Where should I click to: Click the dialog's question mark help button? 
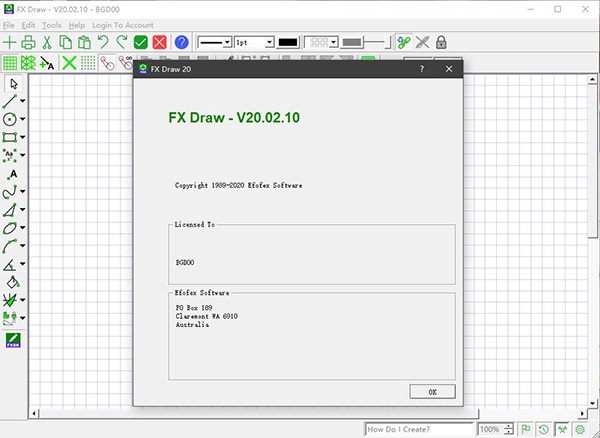pos(422,69)
